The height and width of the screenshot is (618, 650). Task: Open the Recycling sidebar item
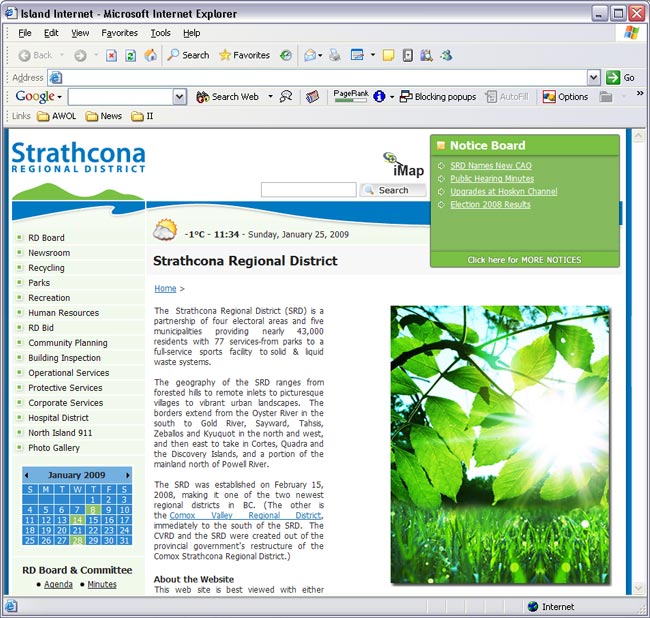46,268
